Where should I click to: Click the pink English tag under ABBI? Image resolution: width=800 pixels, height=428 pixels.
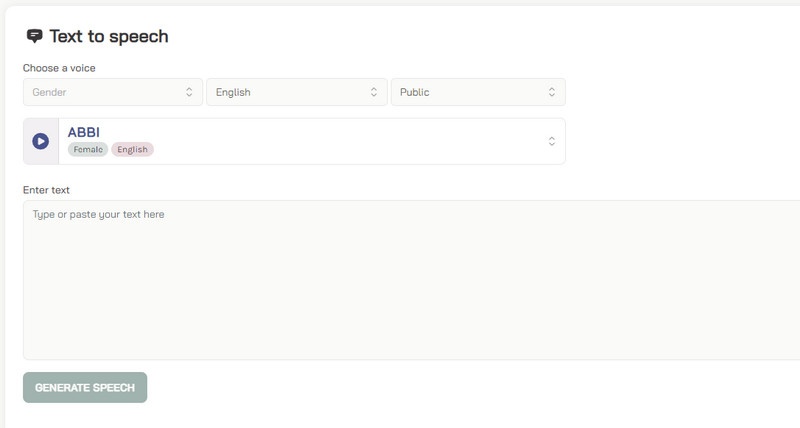pyautogui.click(x=132, y=150)
